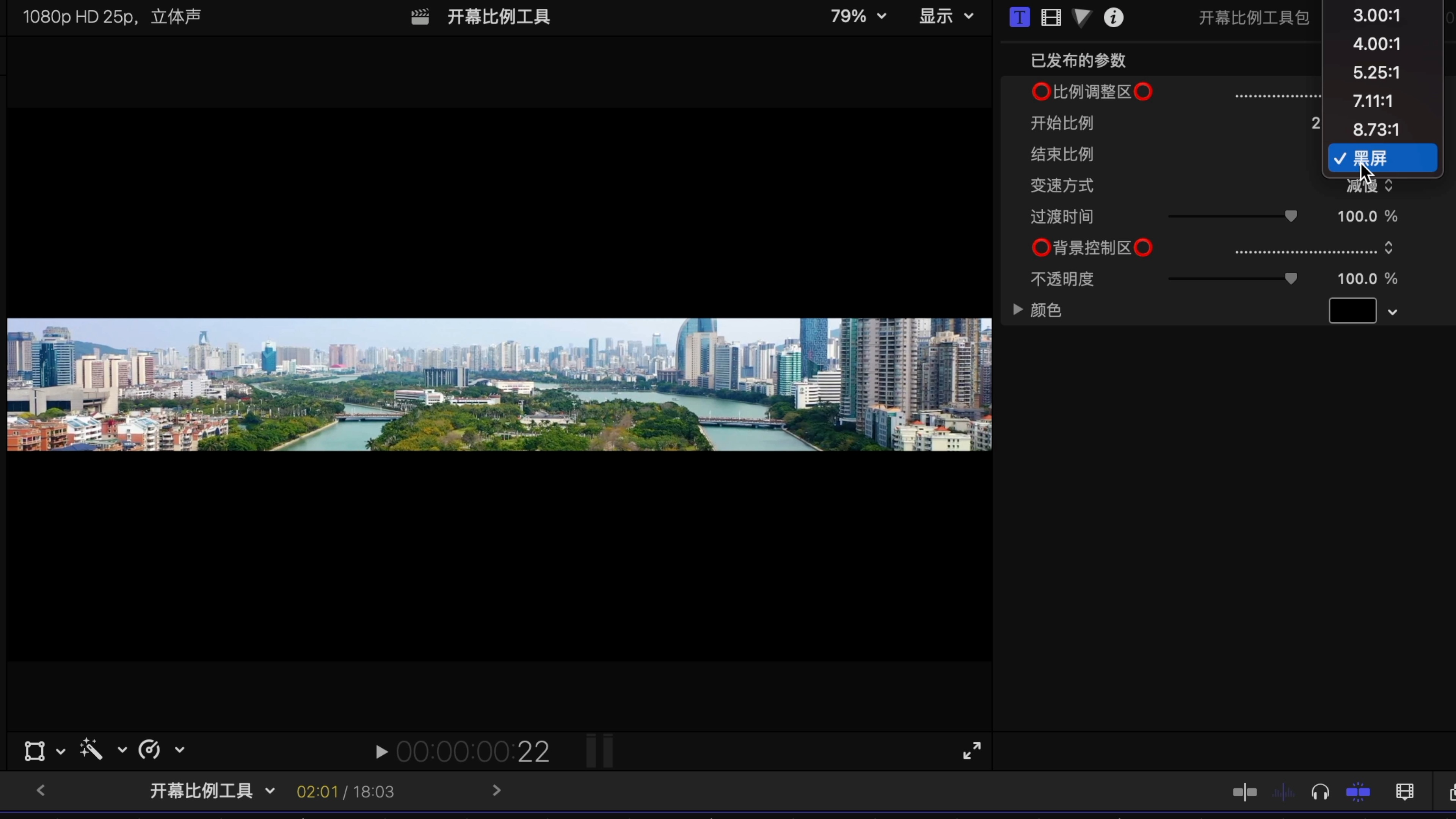Select 4.00:1 from ratio menu

click(x=1376, y=44)
